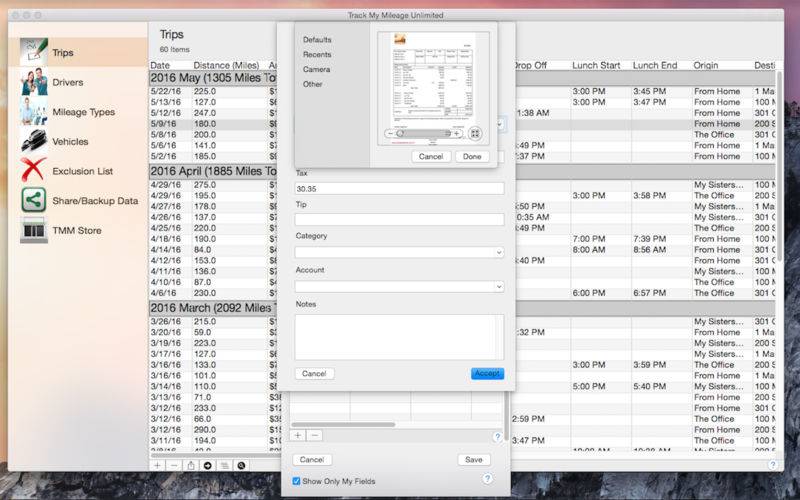Image resolution: width=800 pixels, height=500 pixels.
Task: Select the 2016 May group header row
Action: (462, 78)
